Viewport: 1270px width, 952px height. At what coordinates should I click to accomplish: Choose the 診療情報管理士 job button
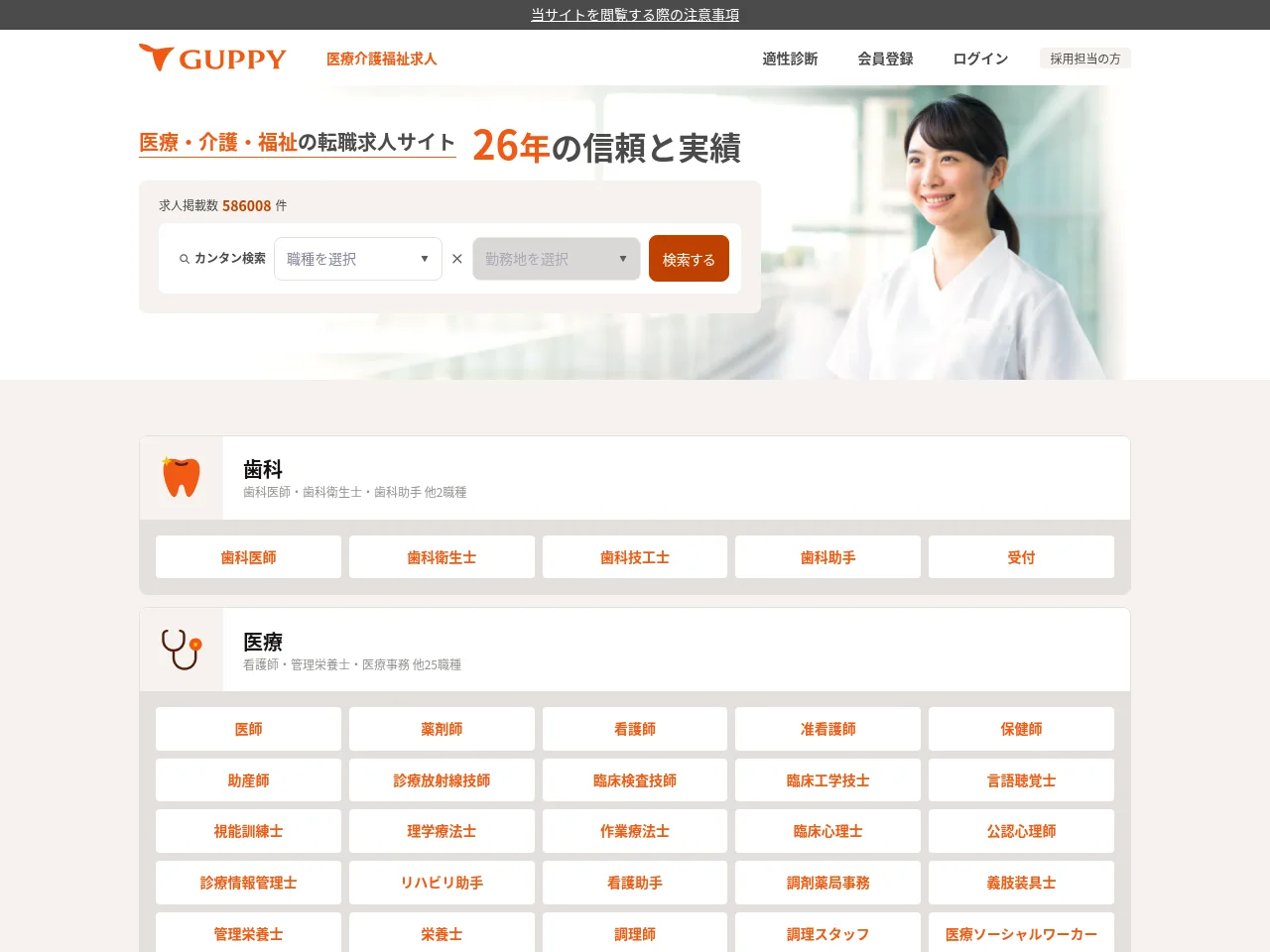pyautogui.click(x=248, y=883)
